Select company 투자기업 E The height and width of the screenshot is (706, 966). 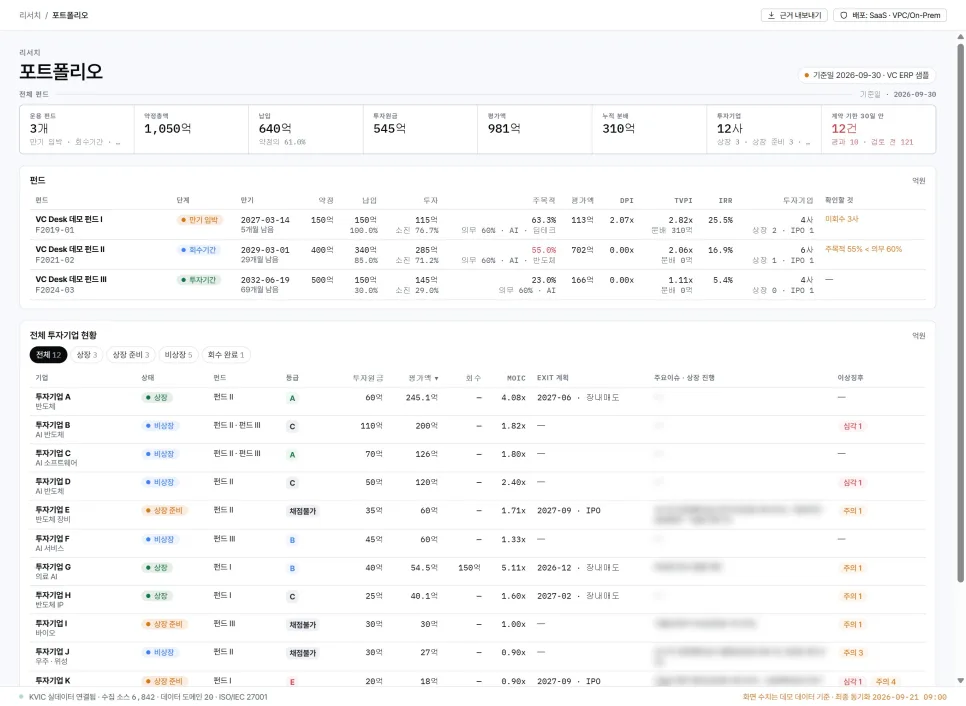click(x=477, y=515)
